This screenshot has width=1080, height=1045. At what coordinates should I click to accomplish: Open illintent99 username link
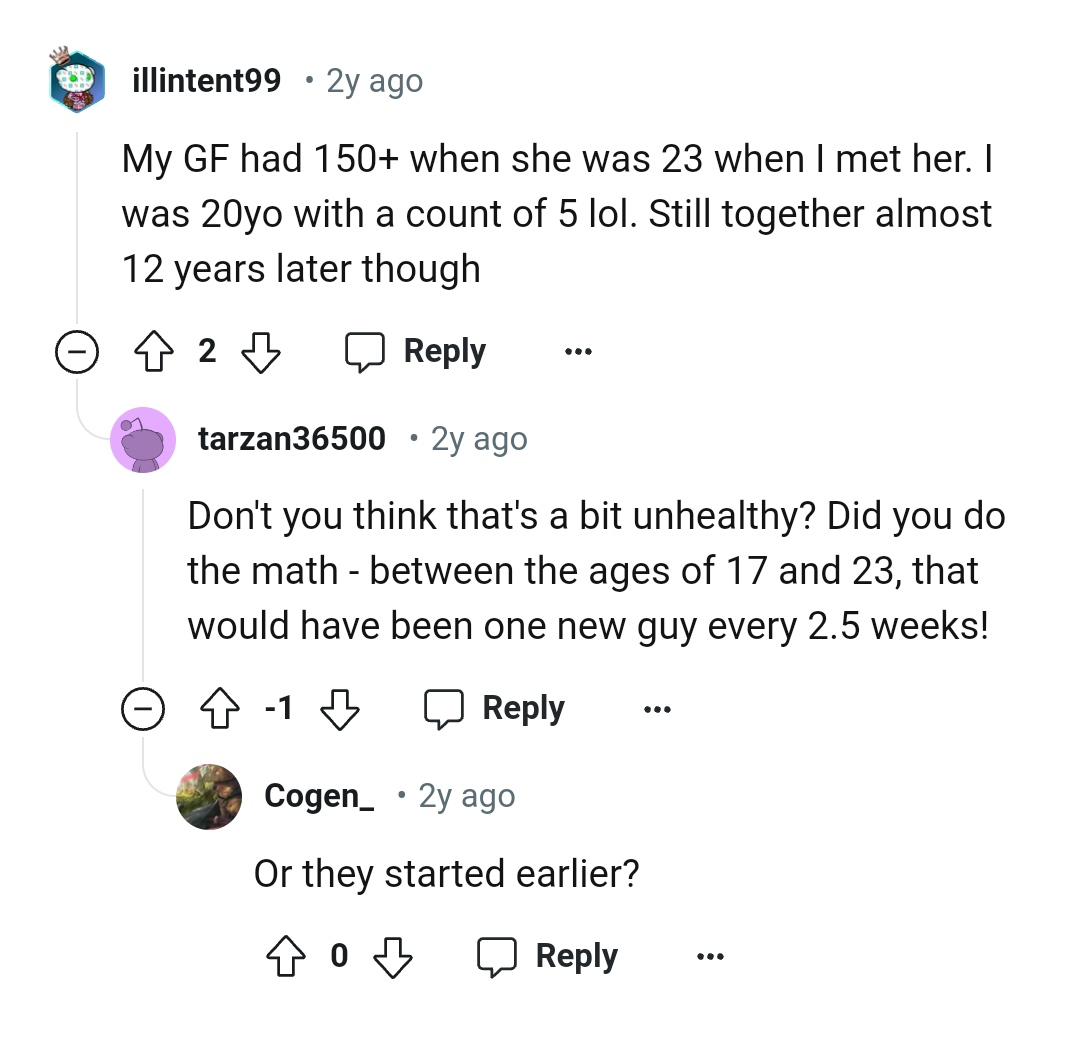pos(207,80)
